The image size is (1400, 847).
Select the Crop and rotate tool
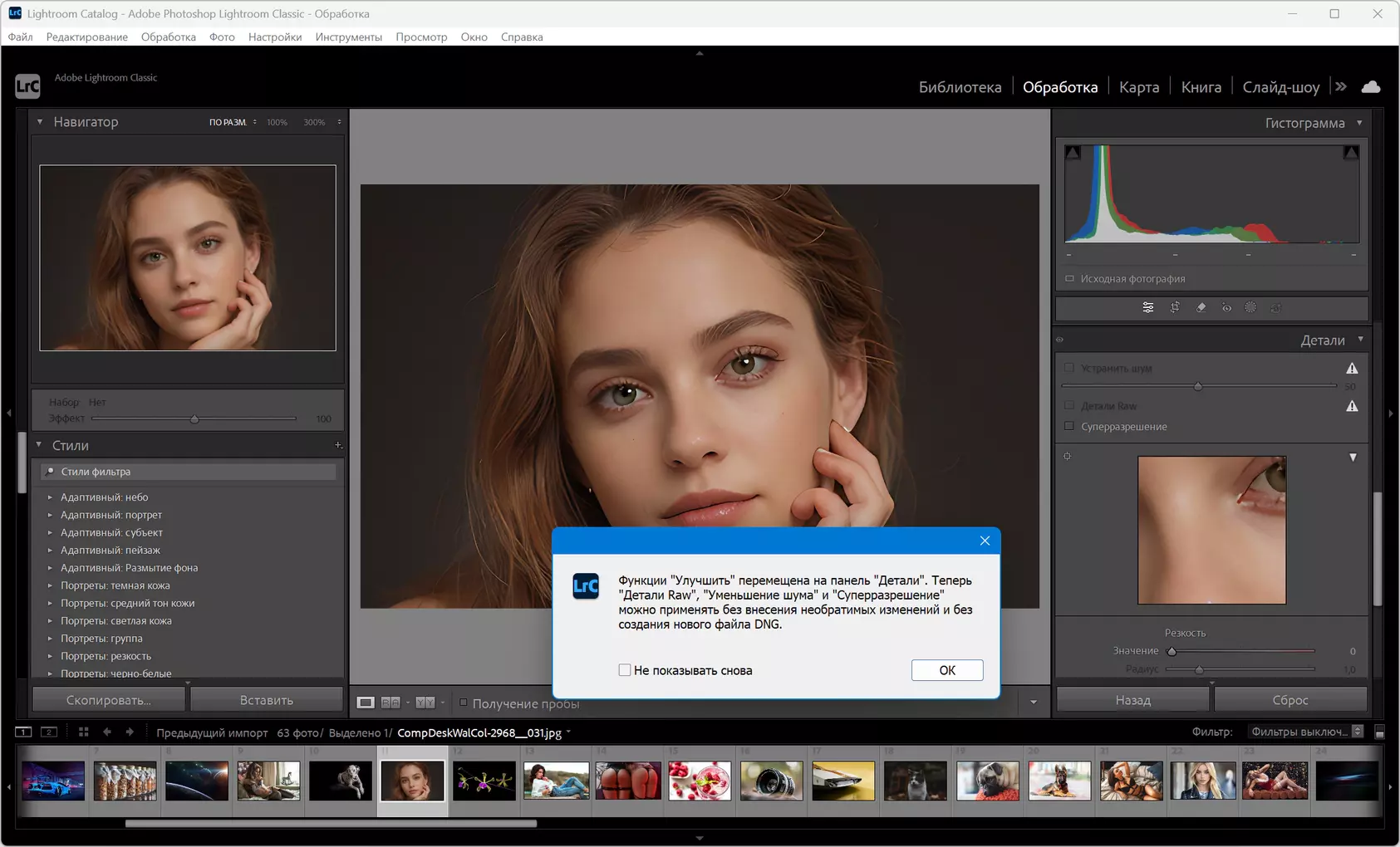[x=1175, y=307]
